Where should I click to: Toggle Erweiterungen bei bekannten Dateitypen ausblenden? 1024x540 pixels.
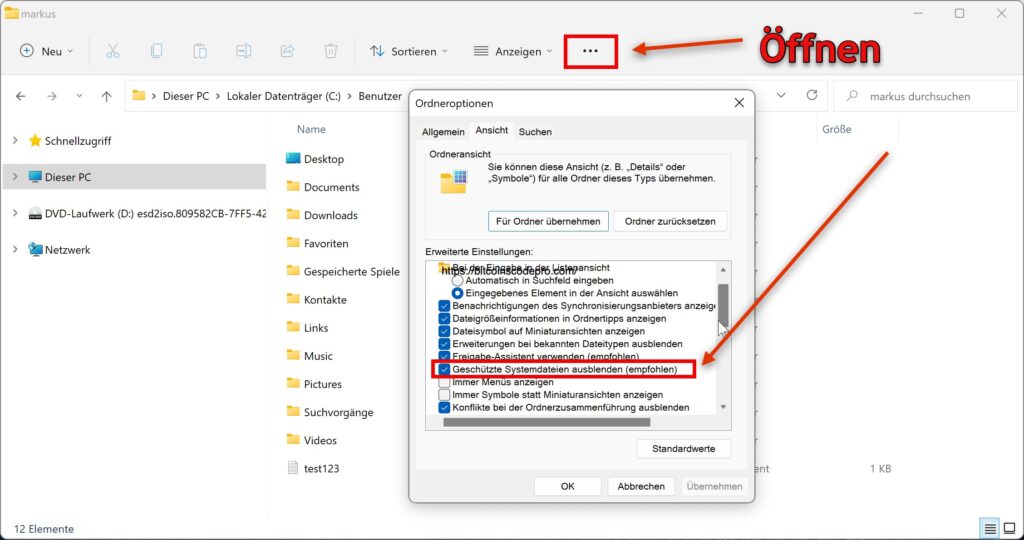445,343
